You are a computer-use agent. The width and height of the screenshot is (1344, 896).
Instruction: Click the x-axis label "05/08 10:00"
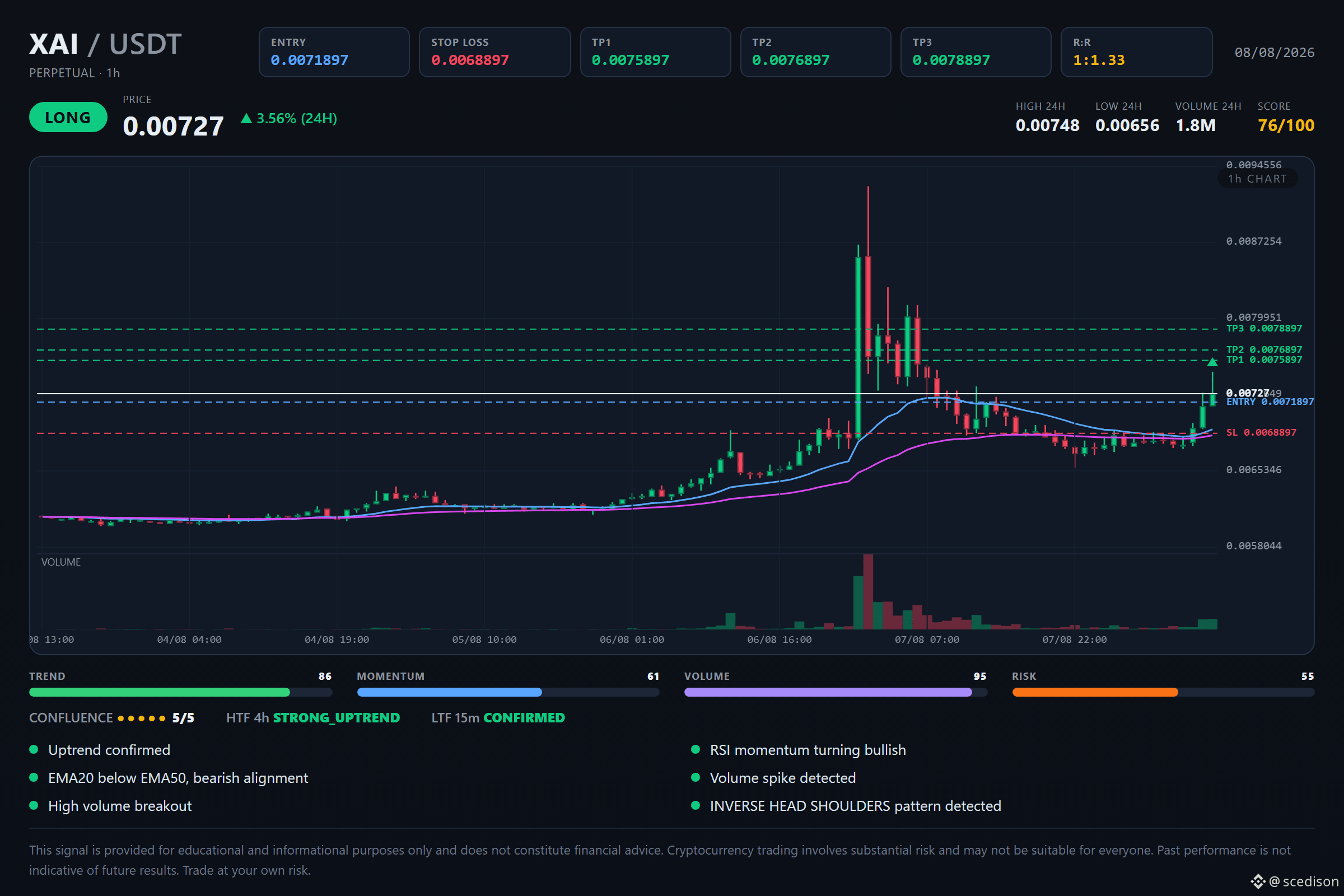(484, 640)
